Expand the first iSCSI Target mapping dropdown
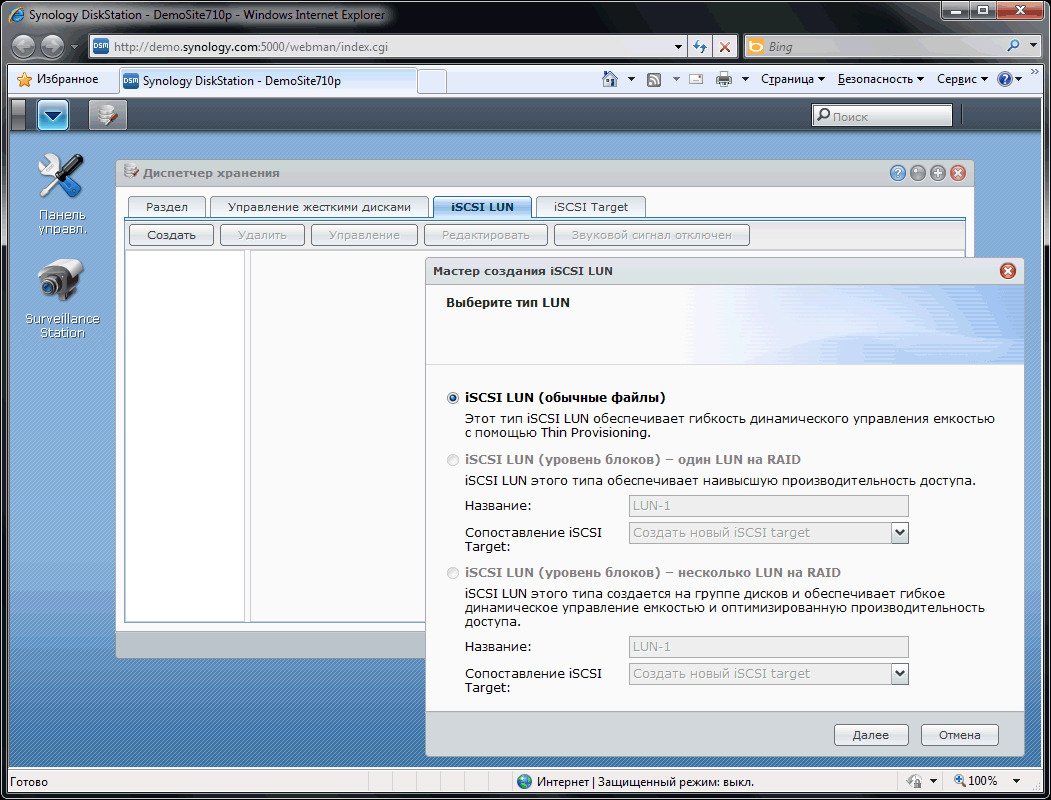The width and height of the screenshot is (1051, 800). pyautogui.click(x=899, y=533)
